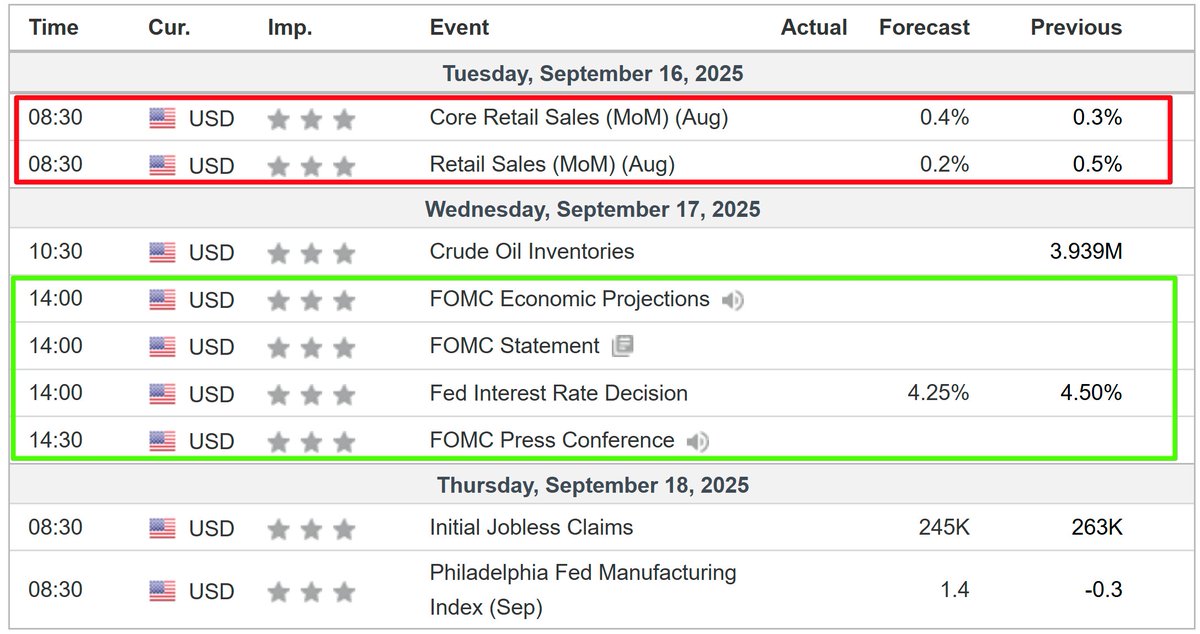Image resolution: width=1200 pixels, height=634 pixels.
Task: Click speaker icon beside FOMC Economic Projections
Action: (733, 300)
